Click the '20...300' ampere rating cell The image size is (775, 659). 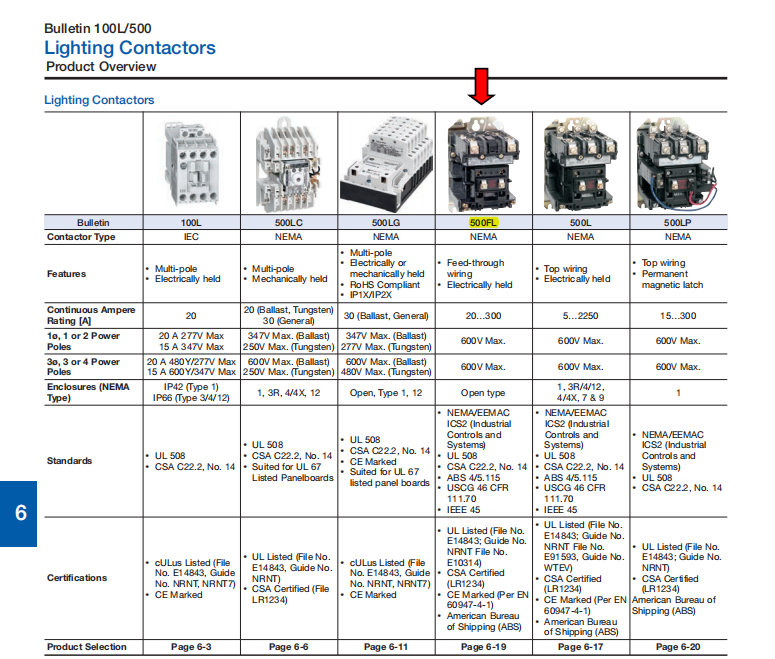pyautogui.click(x=483, y=315)
